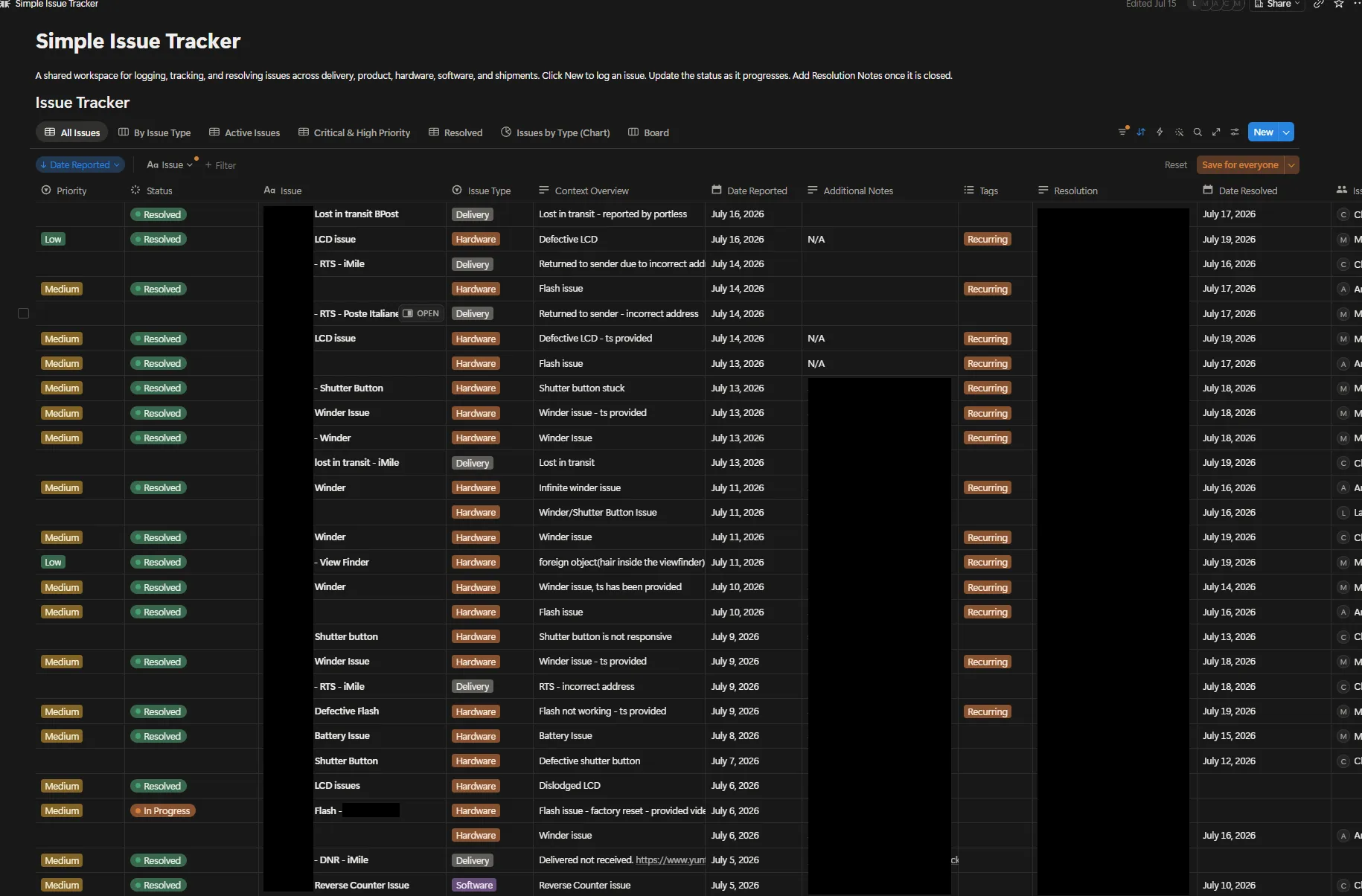Open the Critical & High Priority tab
The height and width of the screenshot is (896, 1362).
click(x=354, y=132)
